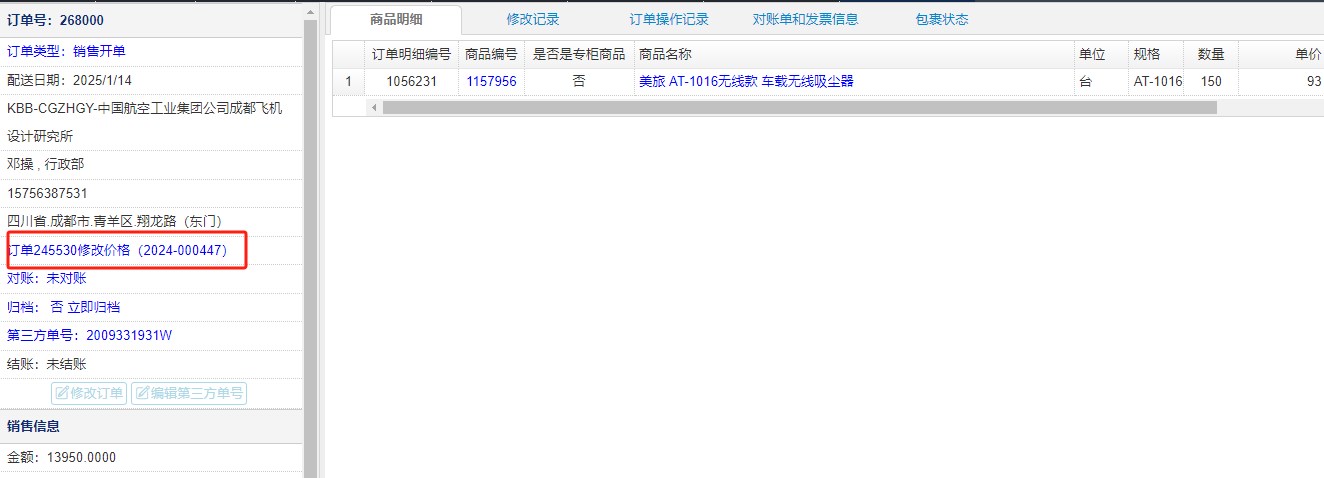Click the 商品编号 column header
Screen dimensions: 1324x478
[491, 54]
